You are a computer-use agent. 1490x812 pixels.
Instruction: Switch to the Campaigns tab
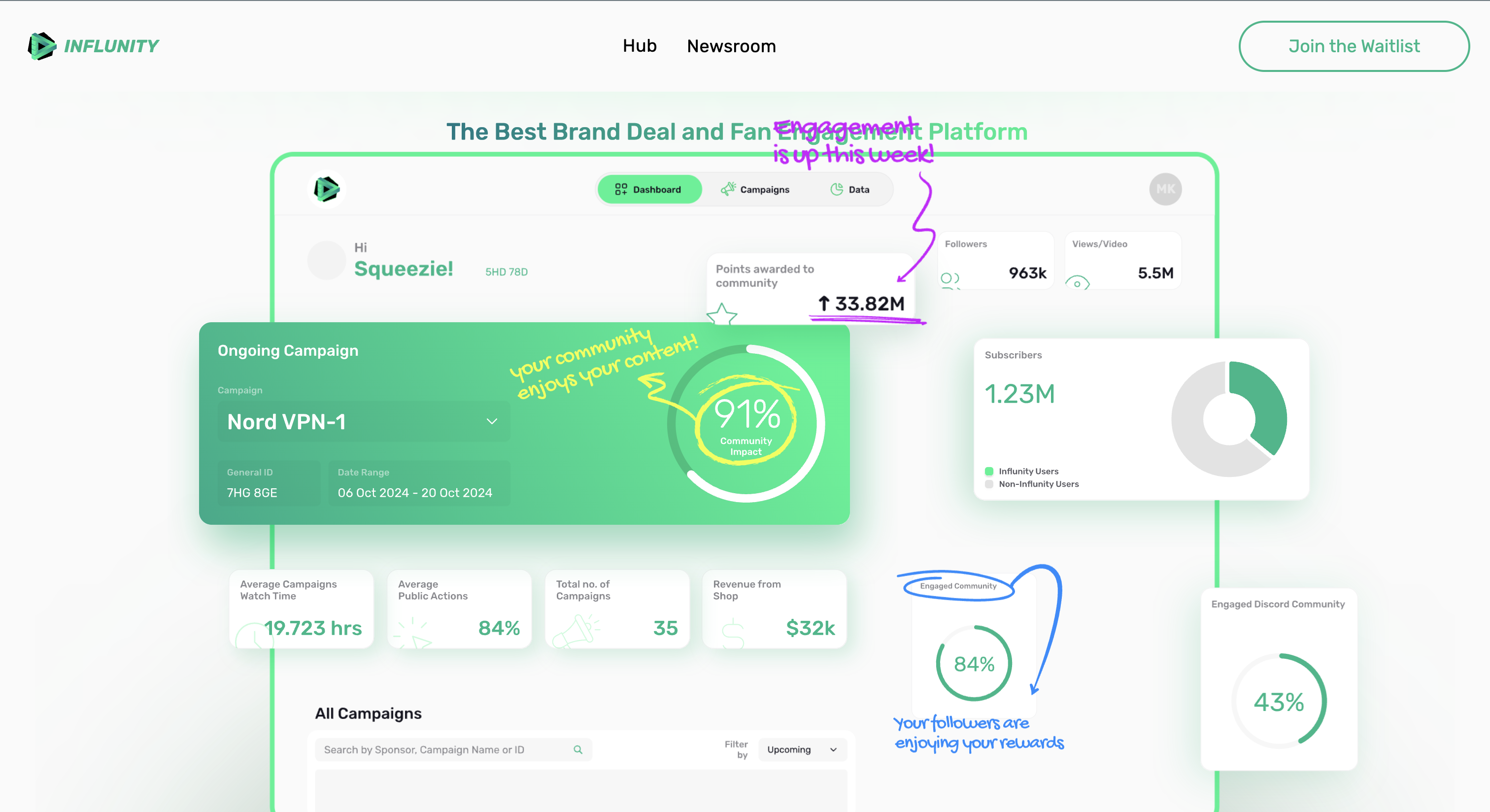[x=755, y=189]
